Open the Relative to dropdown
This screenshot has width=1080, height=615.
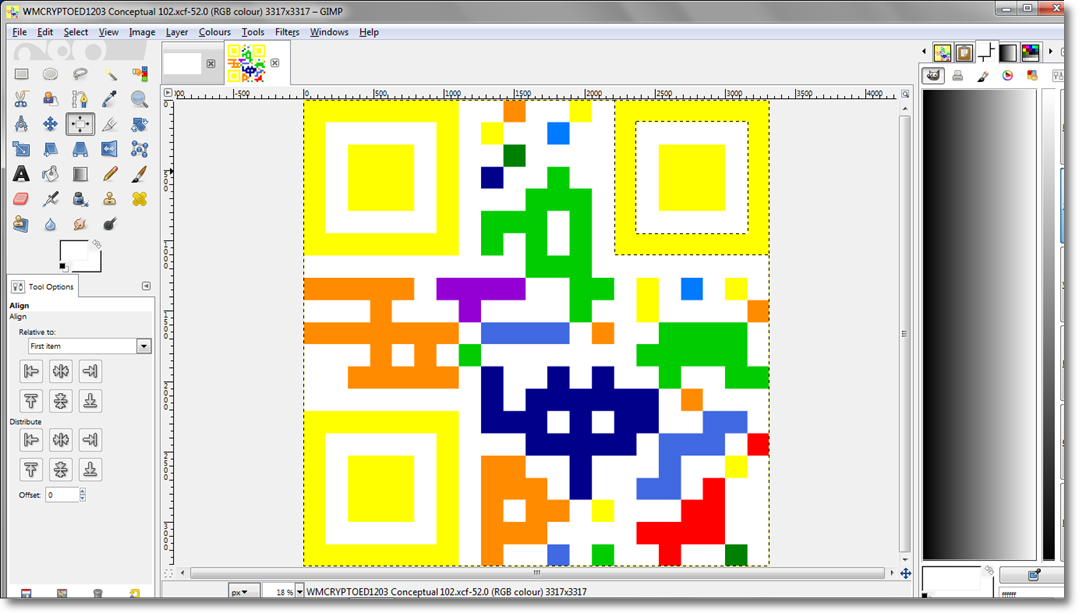(90, 346)
